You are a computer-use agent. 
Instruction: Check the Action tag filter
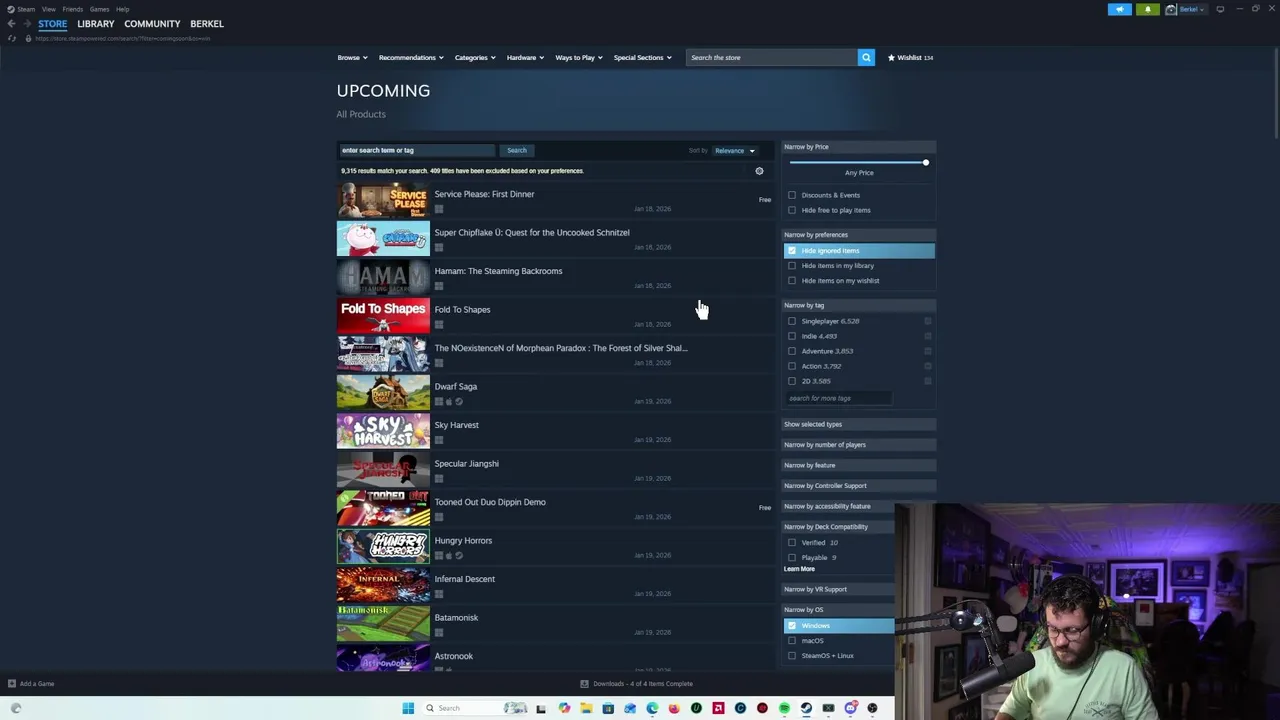coord(792,366)
